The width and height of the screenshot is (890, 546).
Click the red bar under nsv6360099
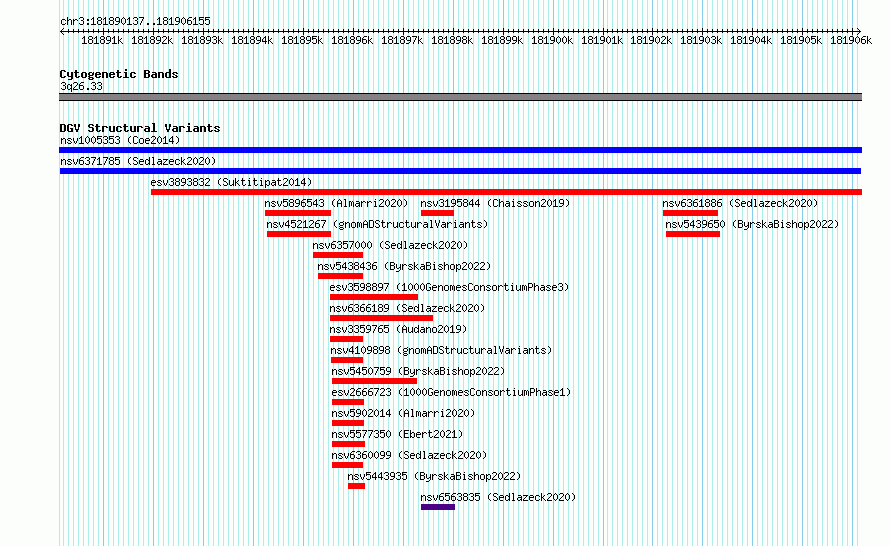[347, 465]
